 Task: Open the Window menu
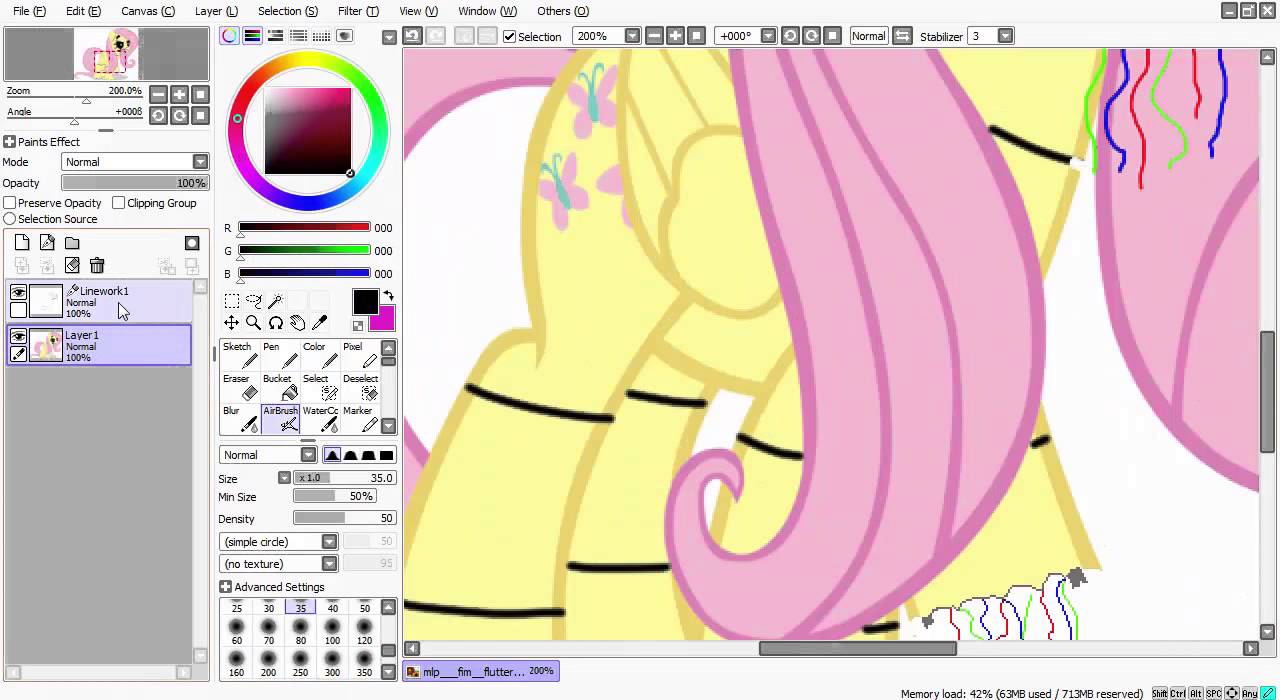pyautogui.click(x=487, y=11)
